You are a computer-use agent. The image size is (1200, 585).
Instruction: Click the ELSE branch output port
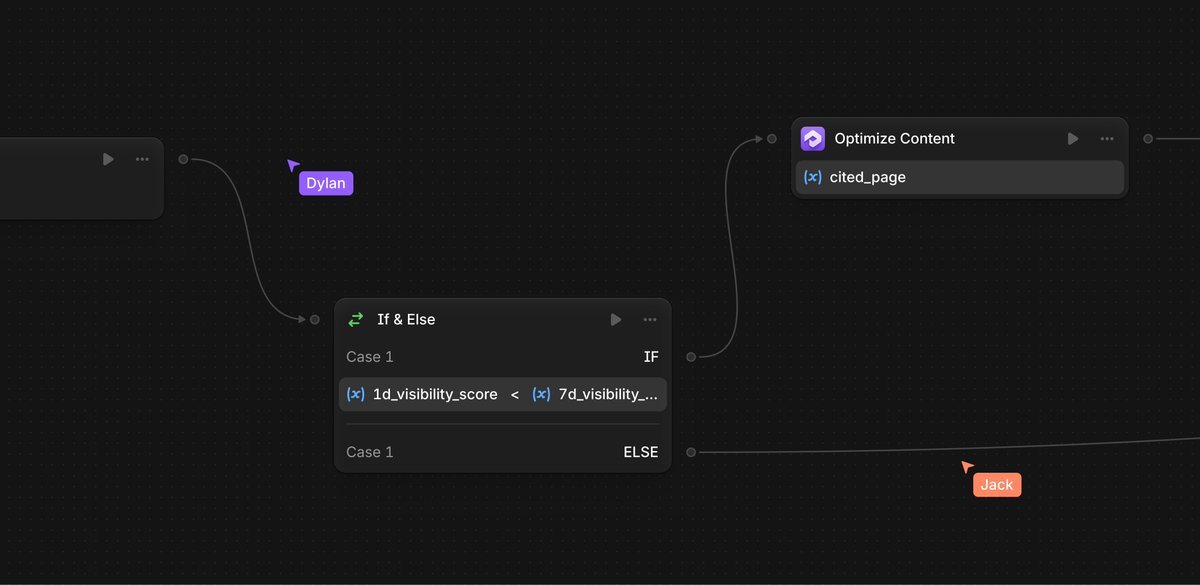691,452
